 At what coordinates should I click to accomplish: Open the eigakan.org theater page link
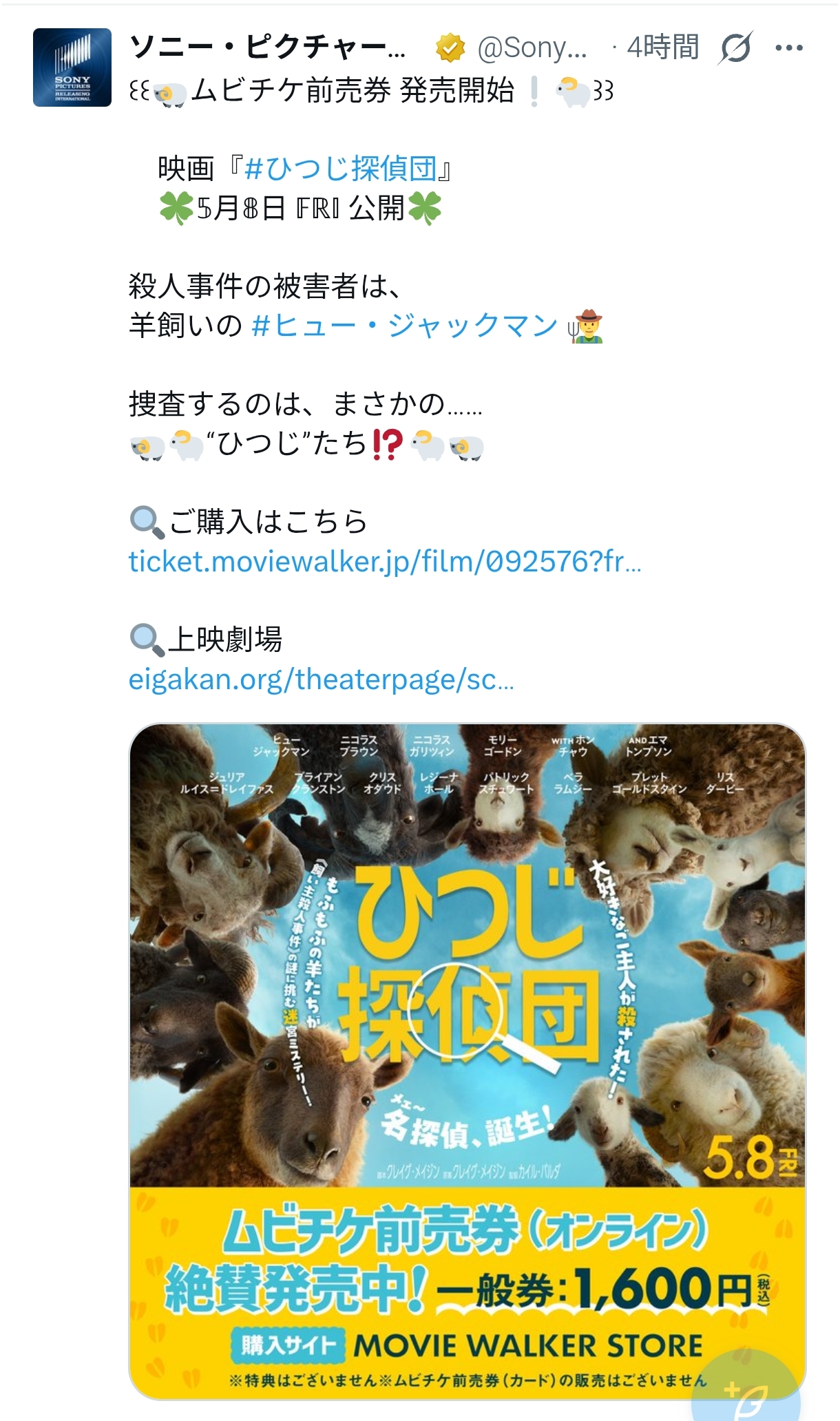click(321, 680)
